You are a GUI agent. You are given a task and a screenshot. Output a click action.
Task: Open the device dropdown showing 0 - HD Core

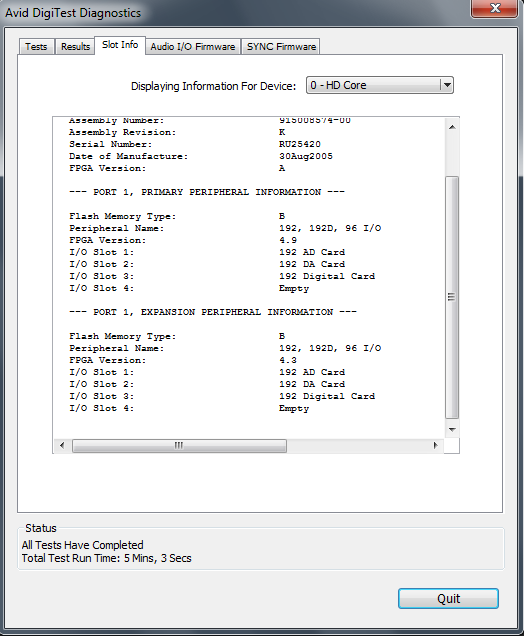coord(380,85)
